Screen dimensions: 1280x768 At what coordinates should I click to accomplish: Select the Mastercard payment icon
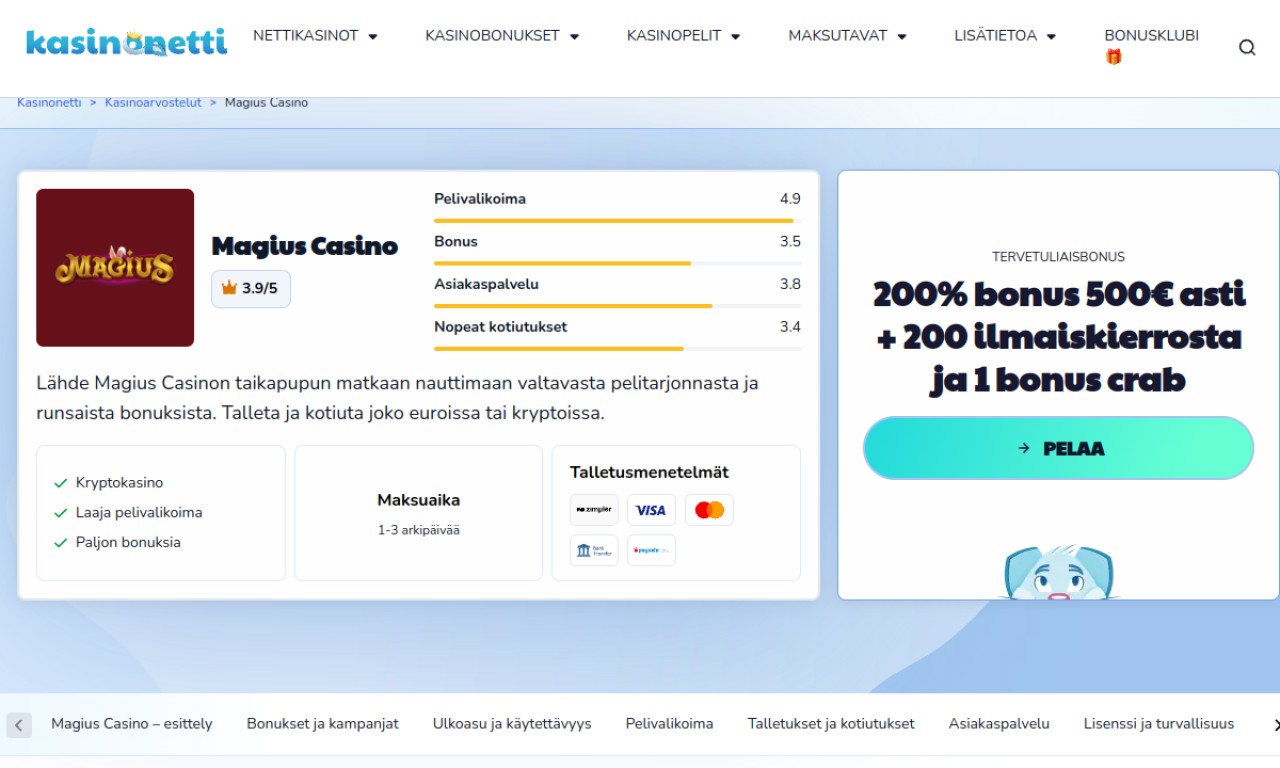[709, 510]
